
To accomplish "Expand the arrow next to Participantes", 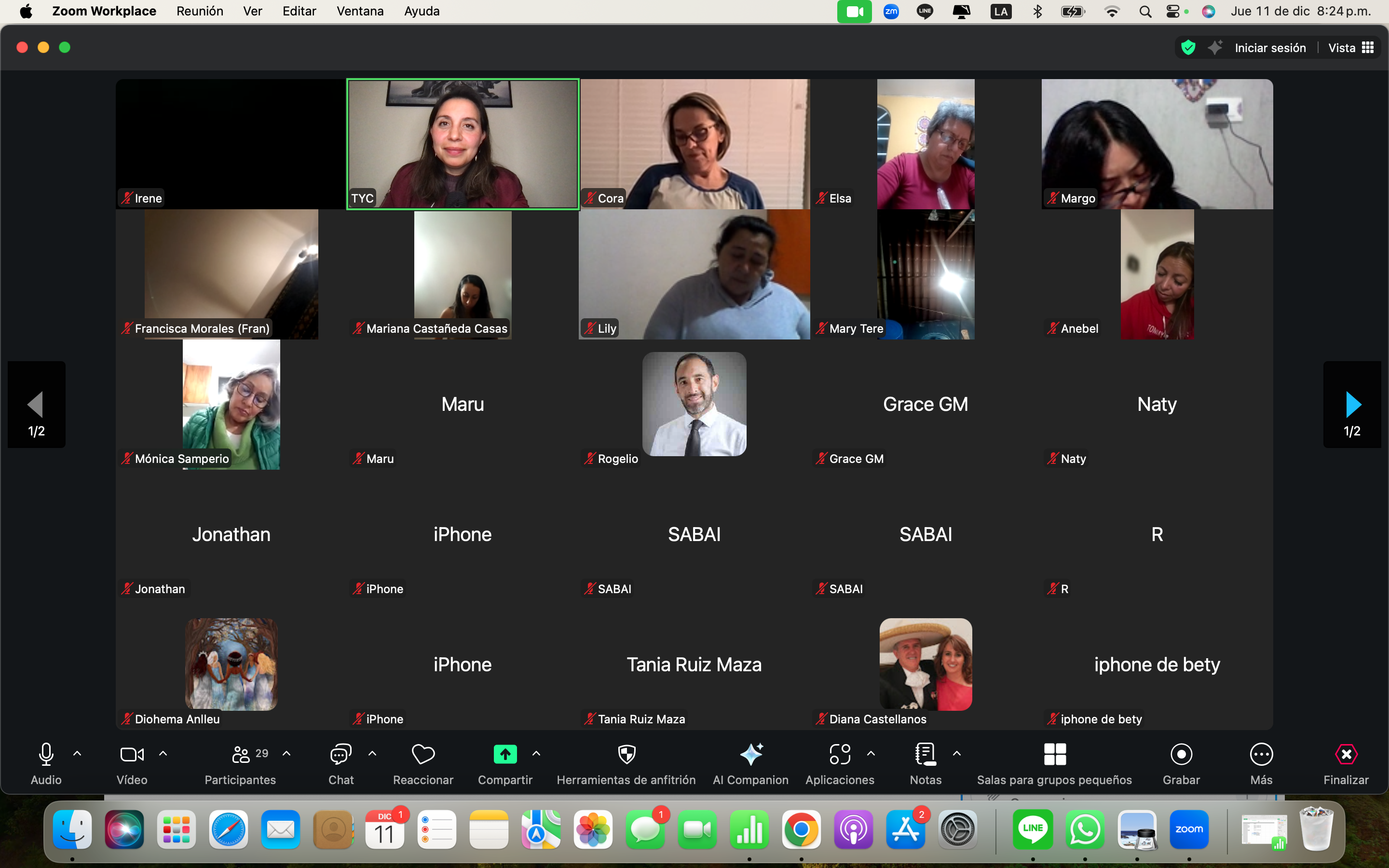I will pyautogui.click(x=286, y=754).
